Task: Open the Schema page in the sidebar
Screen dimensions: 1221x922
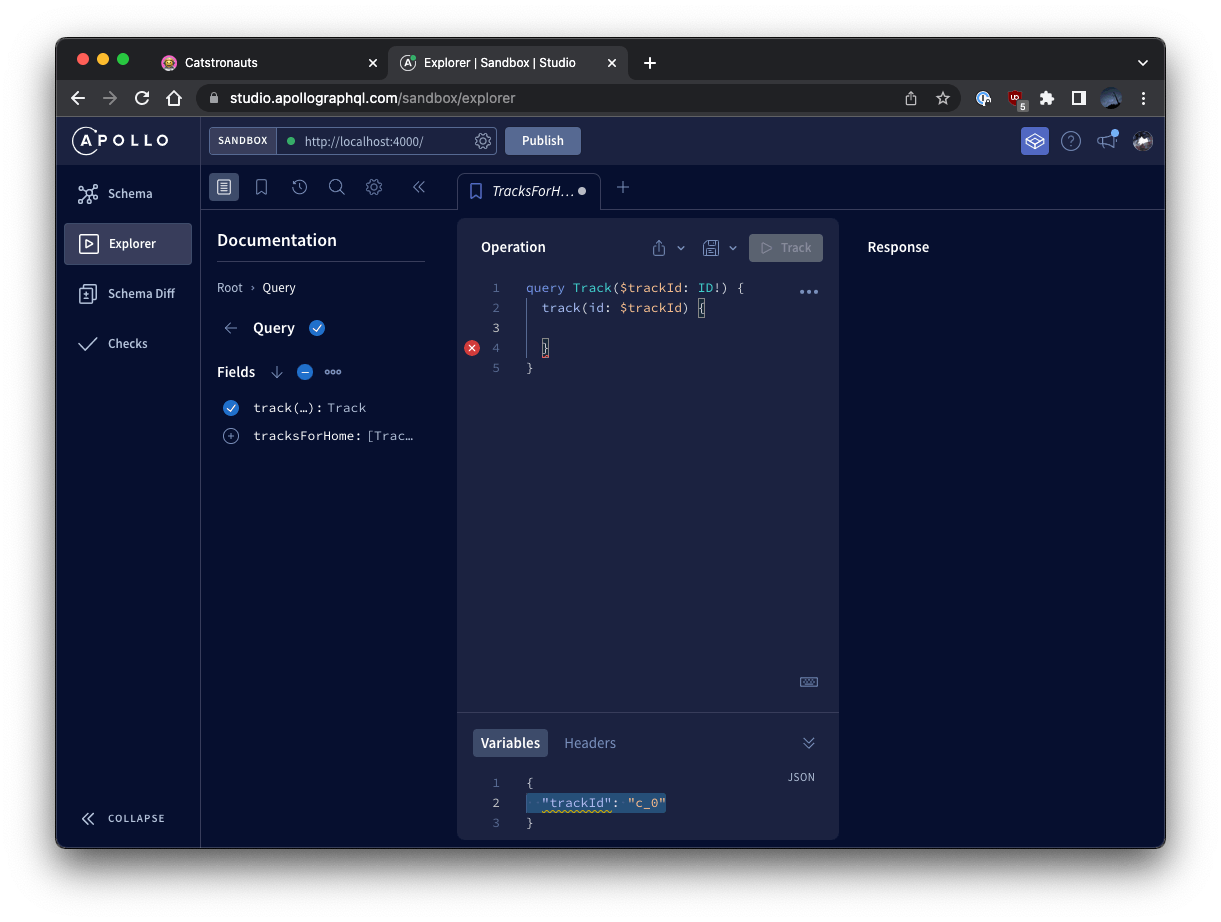Action: pos(128,194)
